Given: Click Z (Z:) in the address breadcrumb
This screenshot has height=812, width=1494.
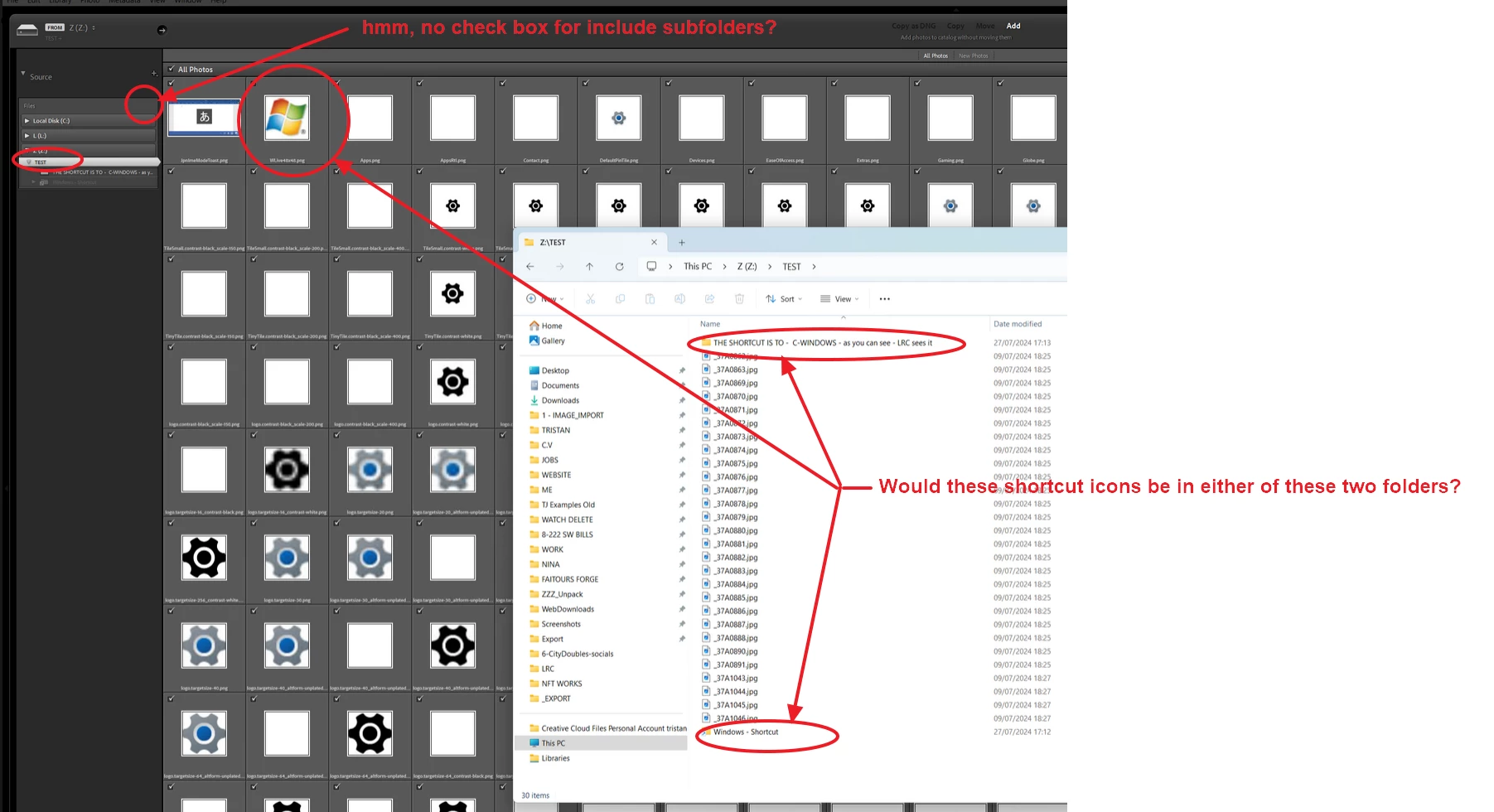Looking at the screenshot, I should pos(747,267).
